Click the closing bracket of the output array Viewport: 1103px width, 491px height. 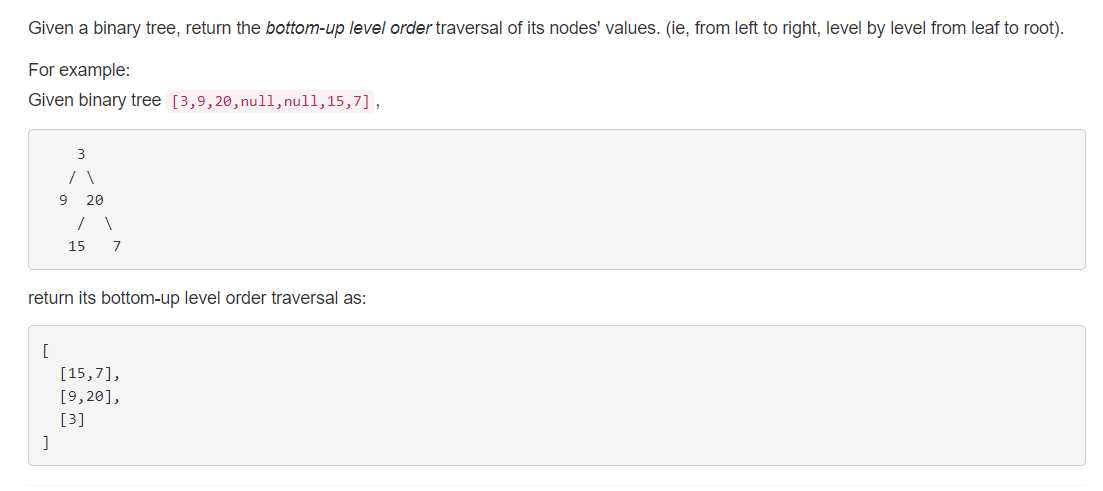pos(46,443)
